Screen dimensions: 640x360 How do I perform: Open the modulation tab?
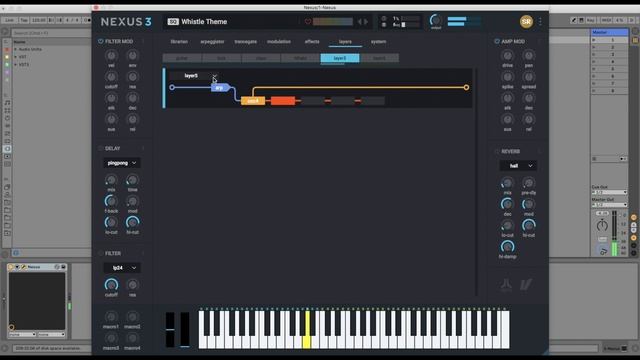point(279,42)
